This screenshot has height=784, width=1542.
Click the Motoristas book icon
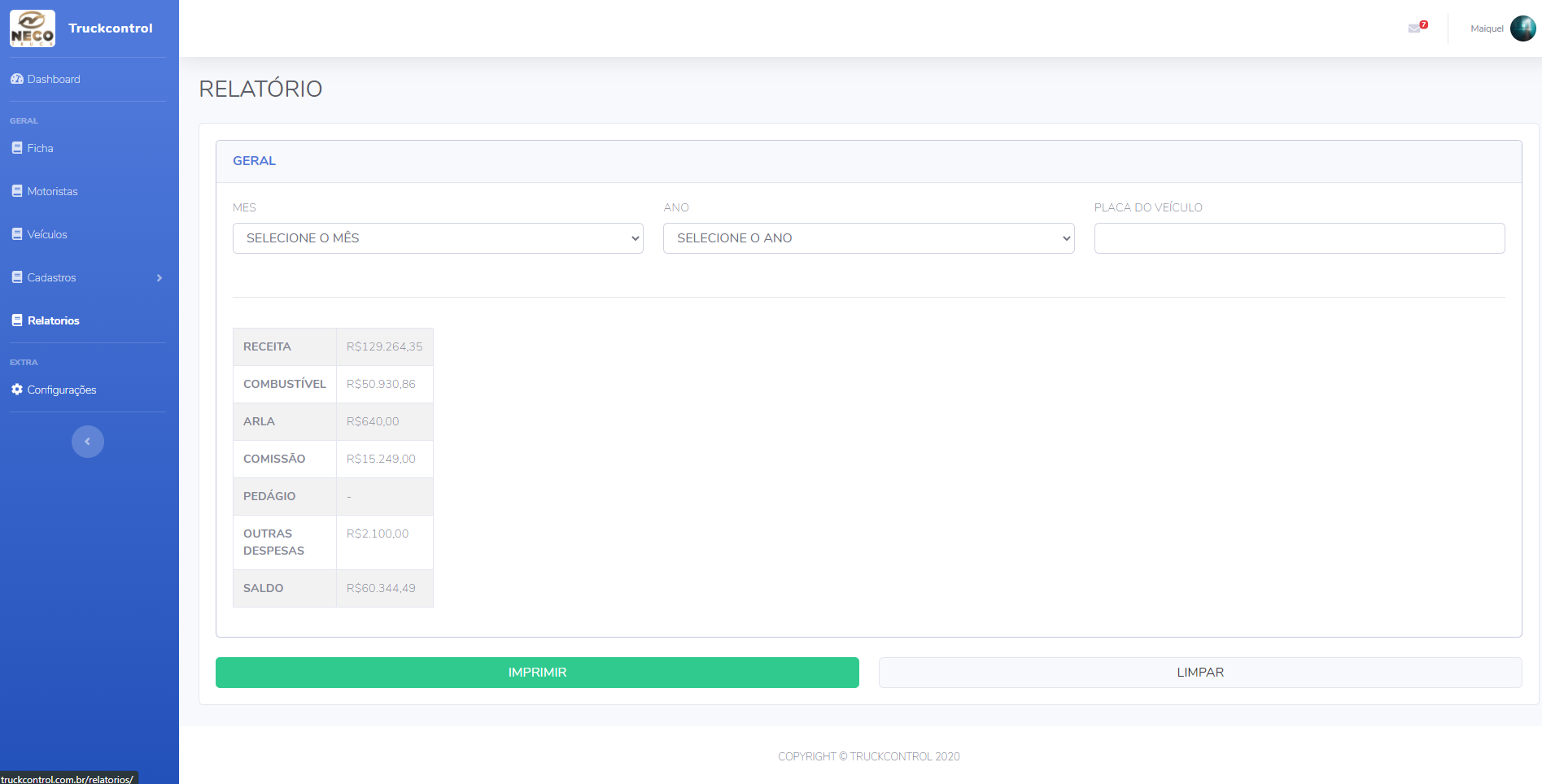[x=17, y=190]
